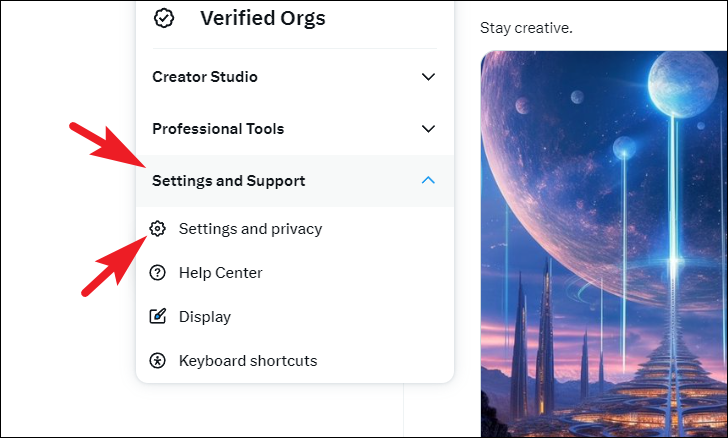Click the "Stay creative." post text
728x438 pixels.
click(526, 28)
